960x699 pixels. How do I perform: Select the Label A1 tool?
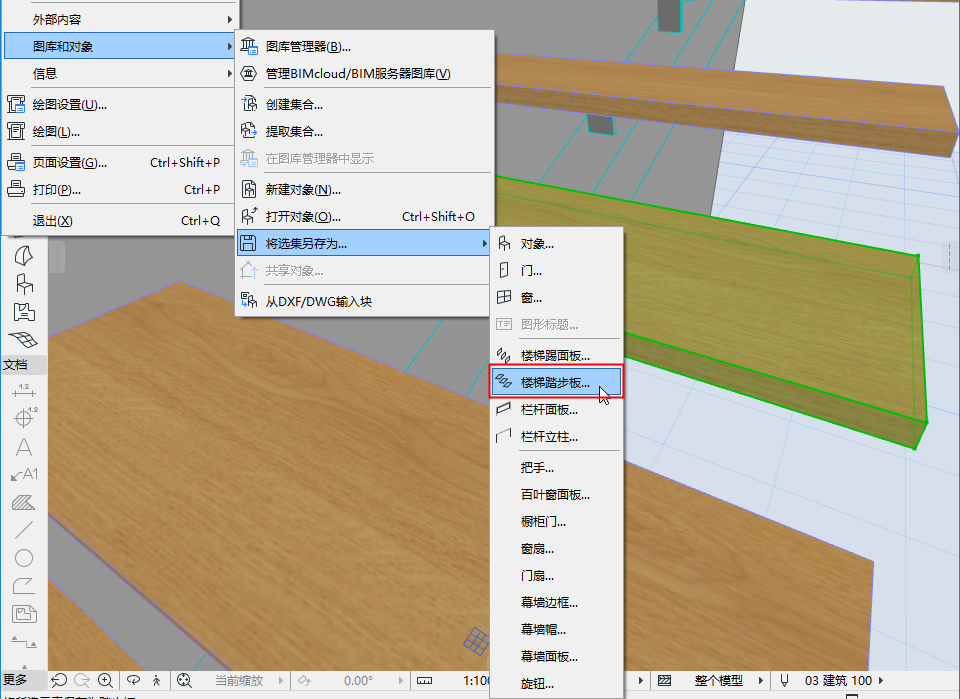click(24, 474)
